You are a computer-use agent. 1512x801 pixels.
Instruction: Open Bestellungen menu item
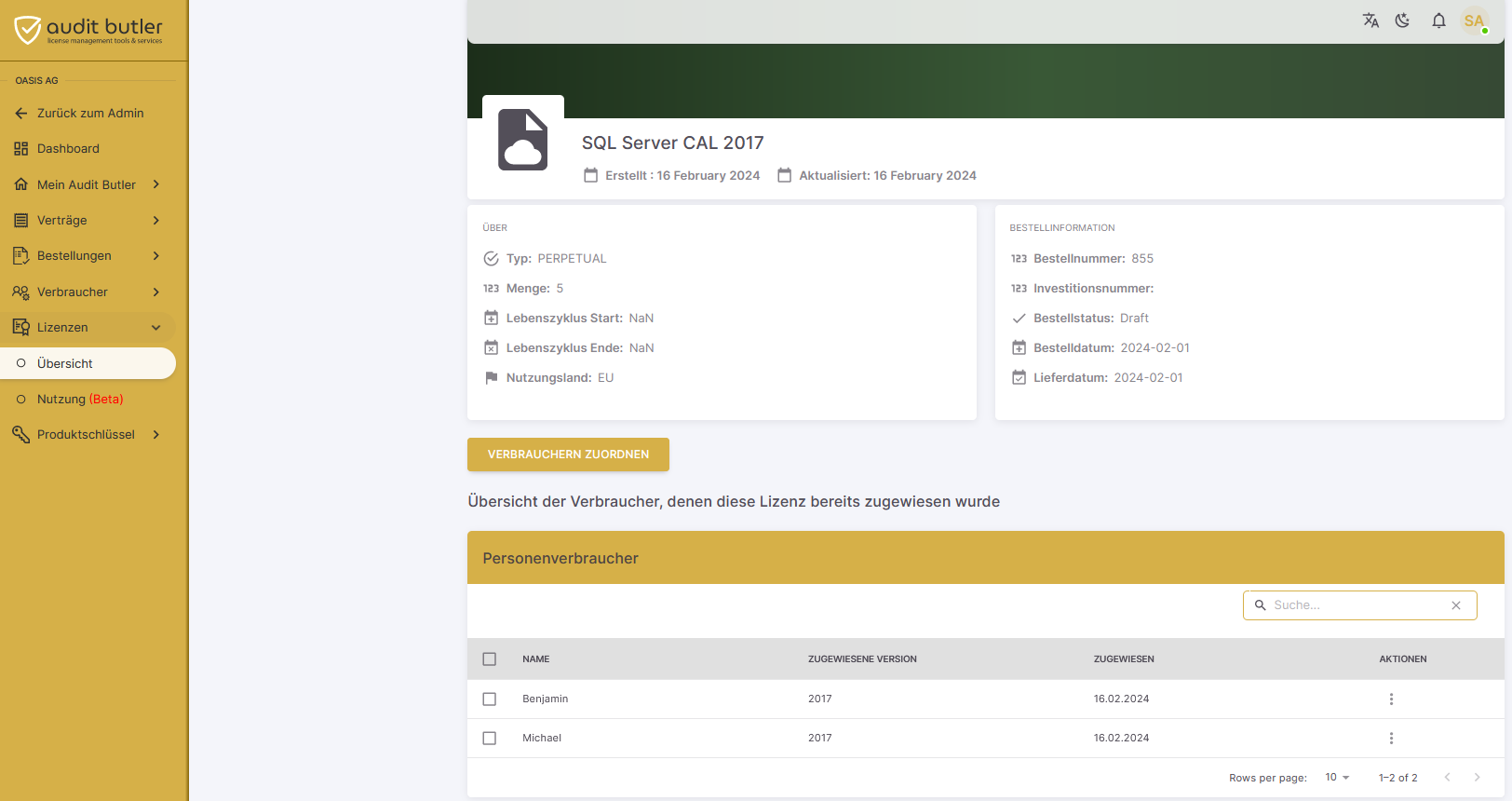(88, 256)
